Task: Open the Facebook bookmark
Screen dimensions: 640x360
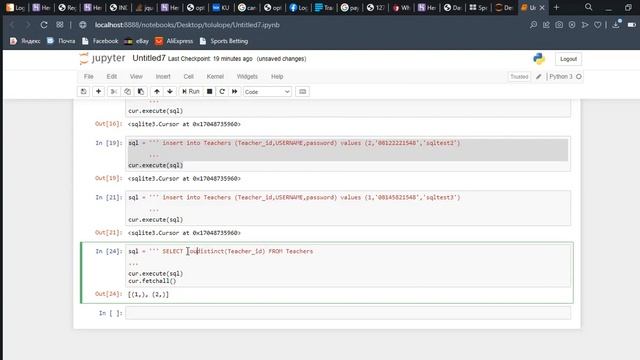Action: [x=100, y=41]
